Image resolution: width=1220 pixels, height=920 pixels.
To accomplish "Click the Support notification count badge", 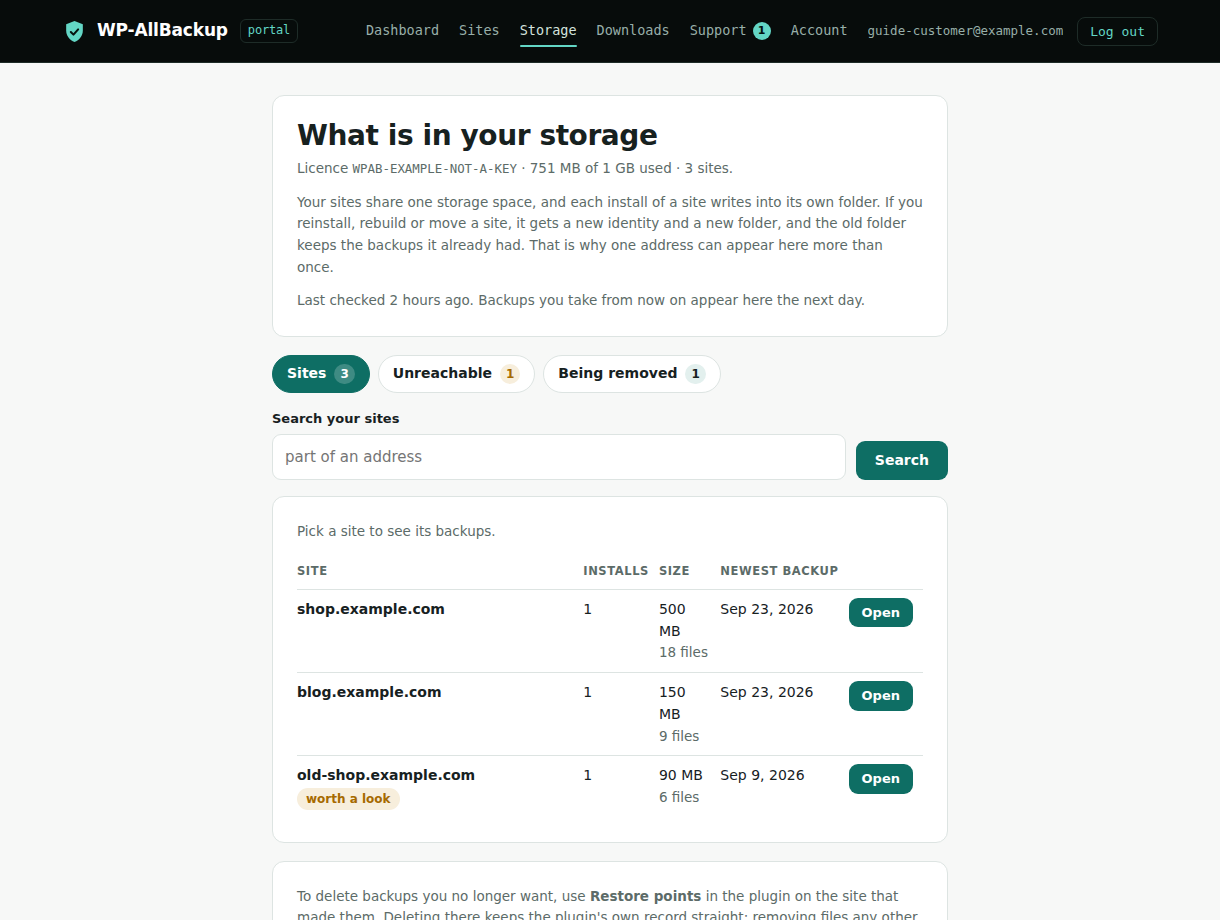I will point(762,31).
